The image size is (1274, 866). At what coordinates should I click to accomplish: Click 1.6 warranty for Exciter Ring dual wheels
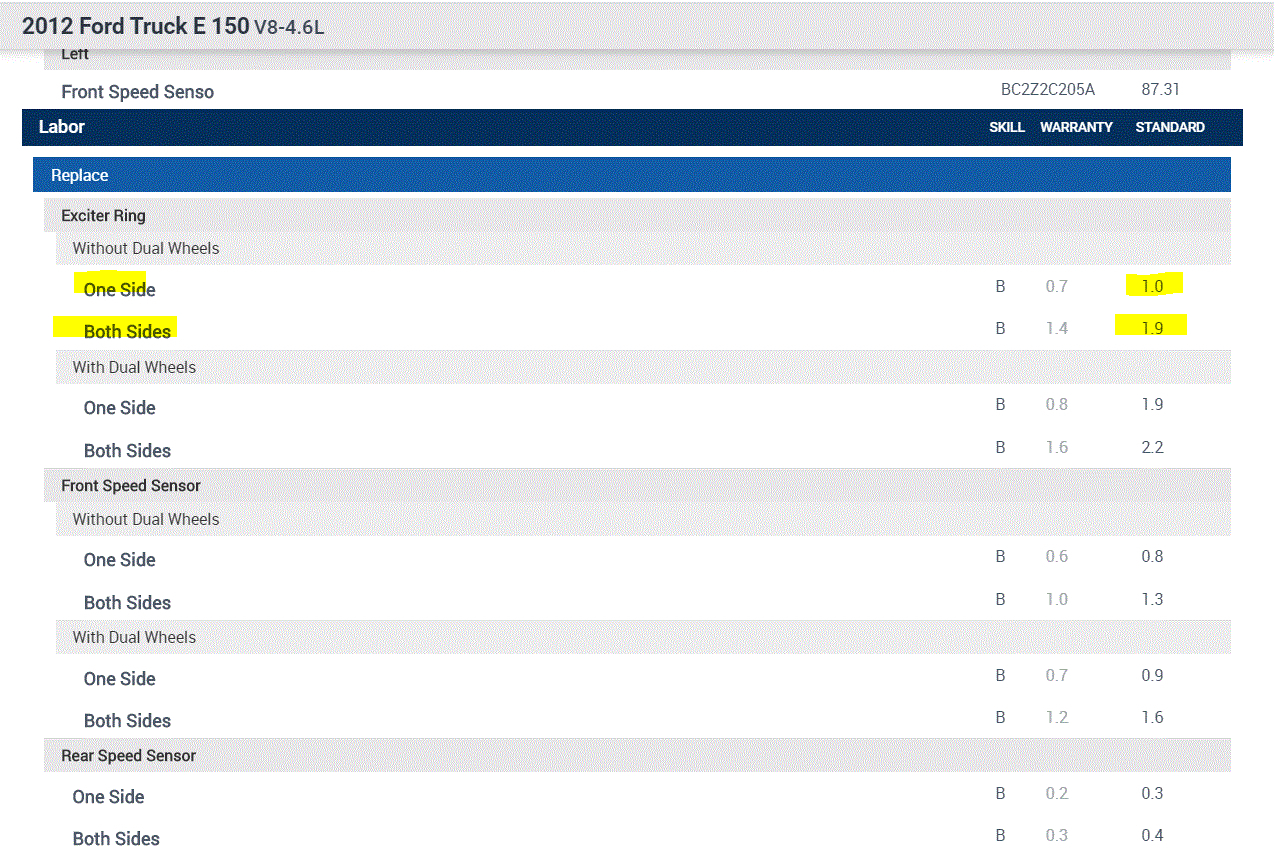click(x=1056, y=447)
